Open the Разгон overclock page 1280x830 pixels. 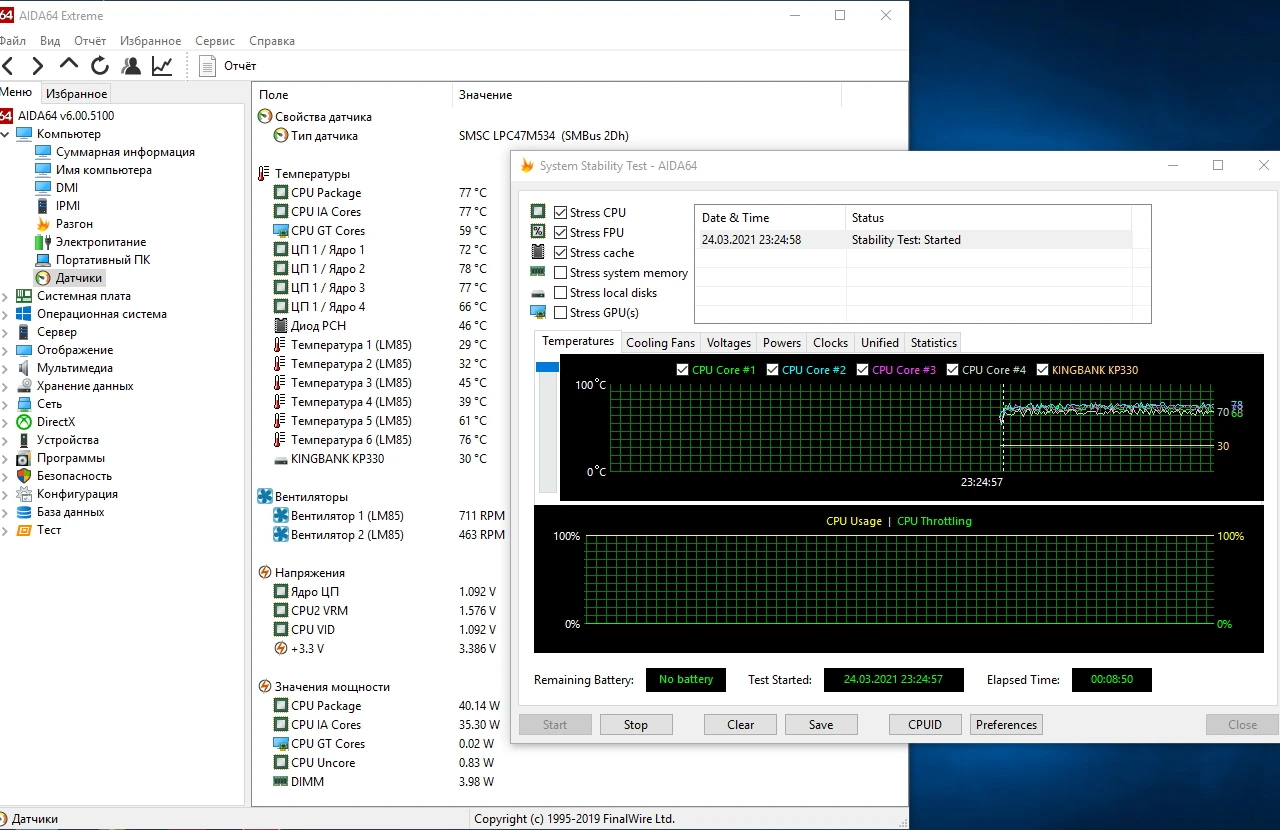[74, 224]
